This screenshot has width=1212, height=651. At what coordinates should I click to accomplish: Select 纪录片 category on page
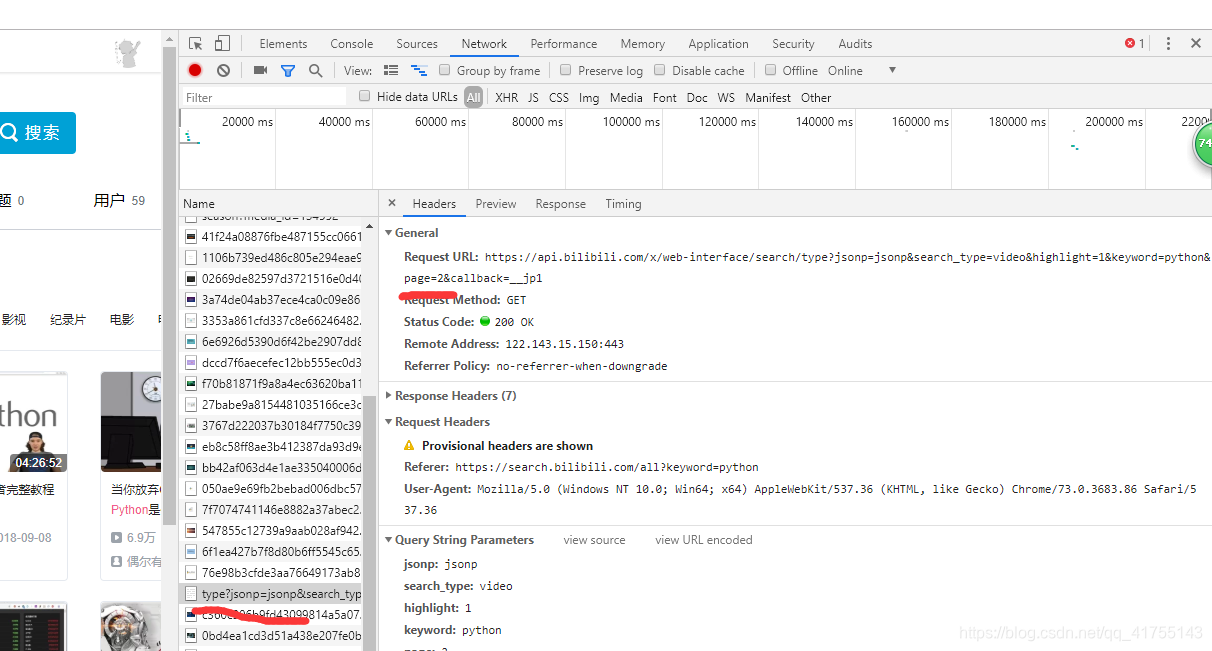(68, 319)
